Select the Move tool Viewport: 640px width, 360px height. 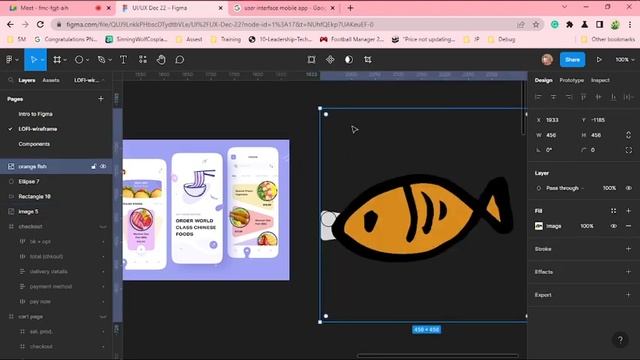tap(33, 60)
